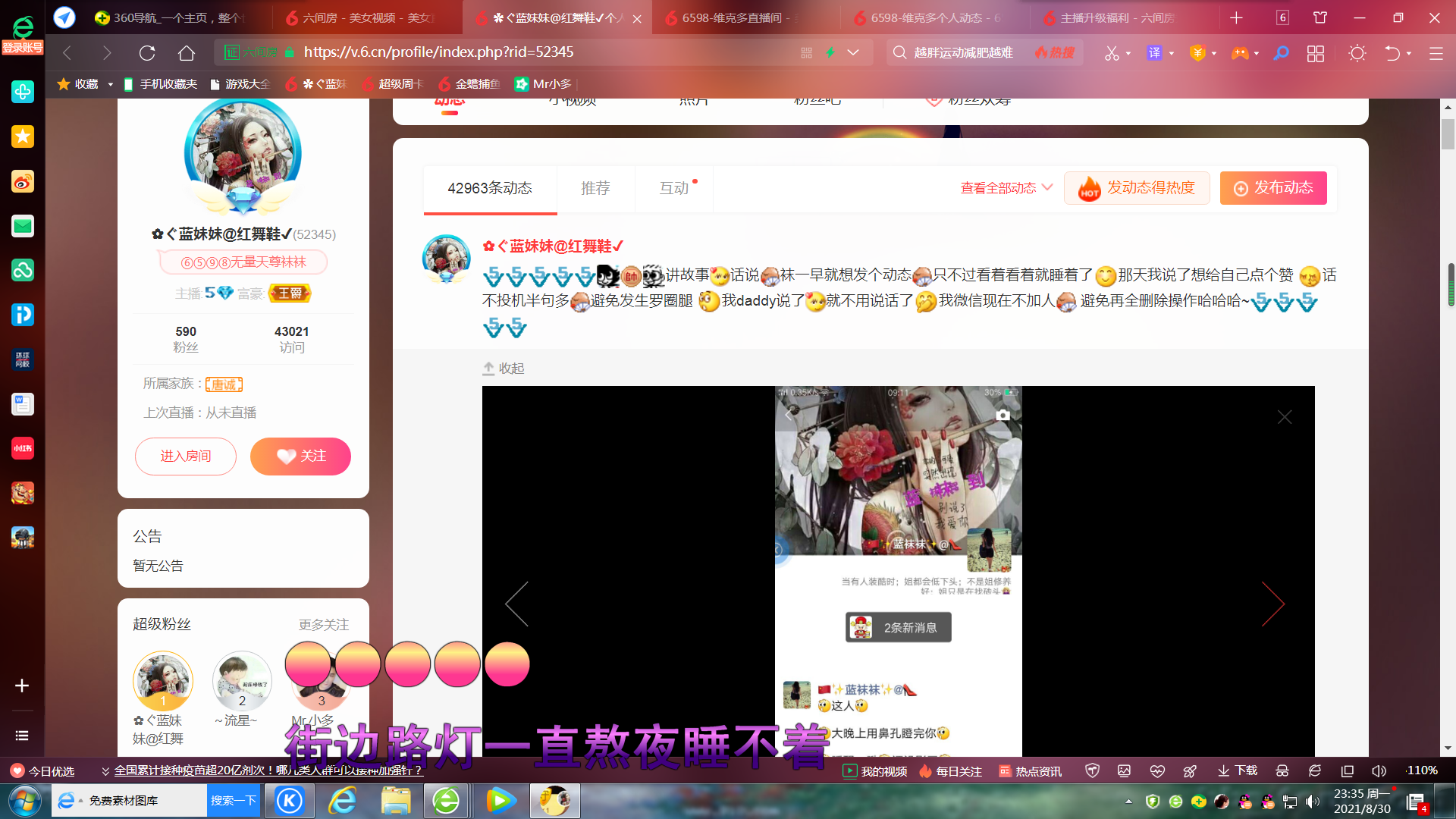Open the Weibo sidebar icon

[x=23, y=181]
